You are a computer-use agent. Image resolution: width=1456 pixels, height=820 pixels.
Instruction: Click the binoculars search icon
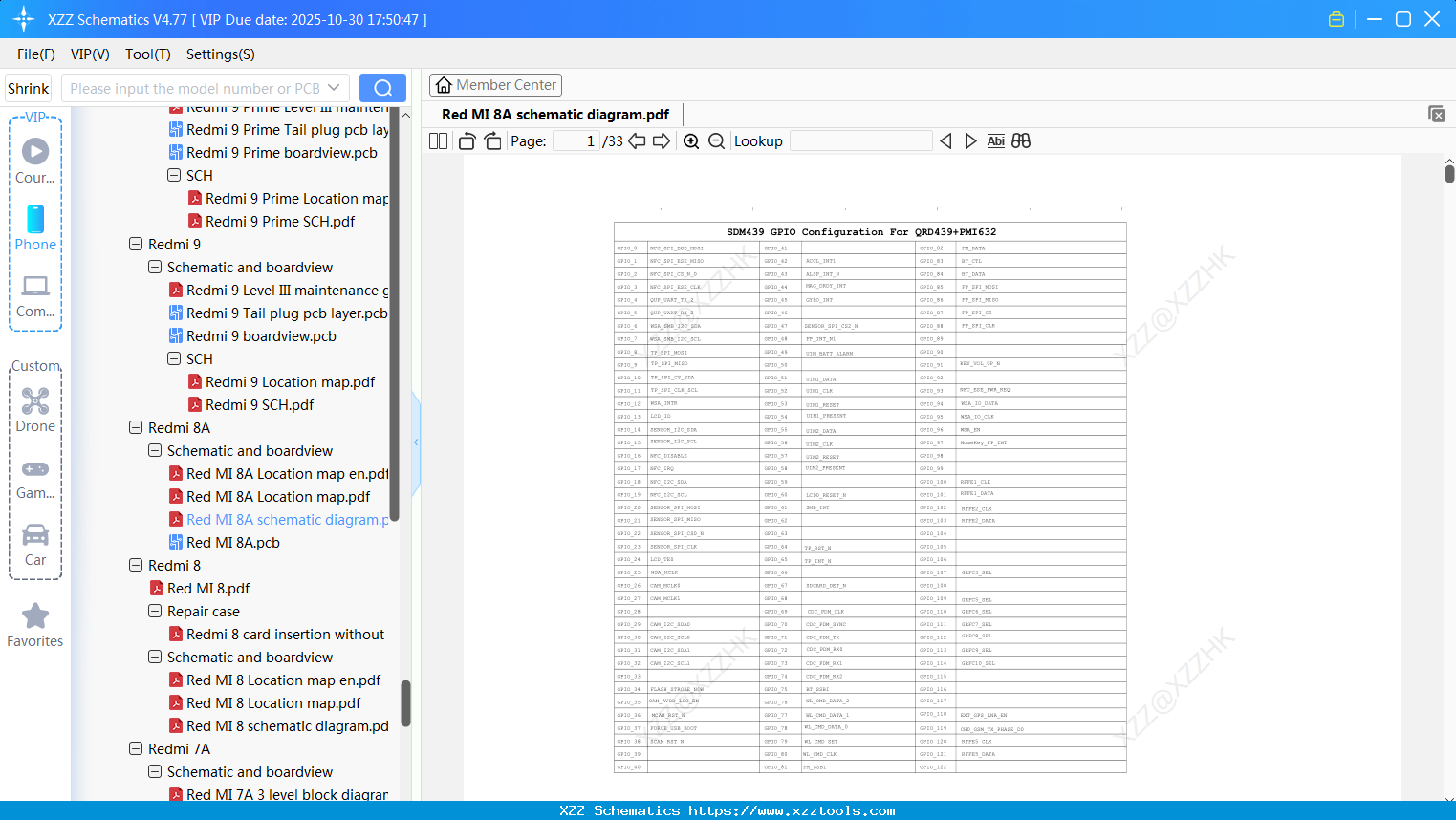1021,141
